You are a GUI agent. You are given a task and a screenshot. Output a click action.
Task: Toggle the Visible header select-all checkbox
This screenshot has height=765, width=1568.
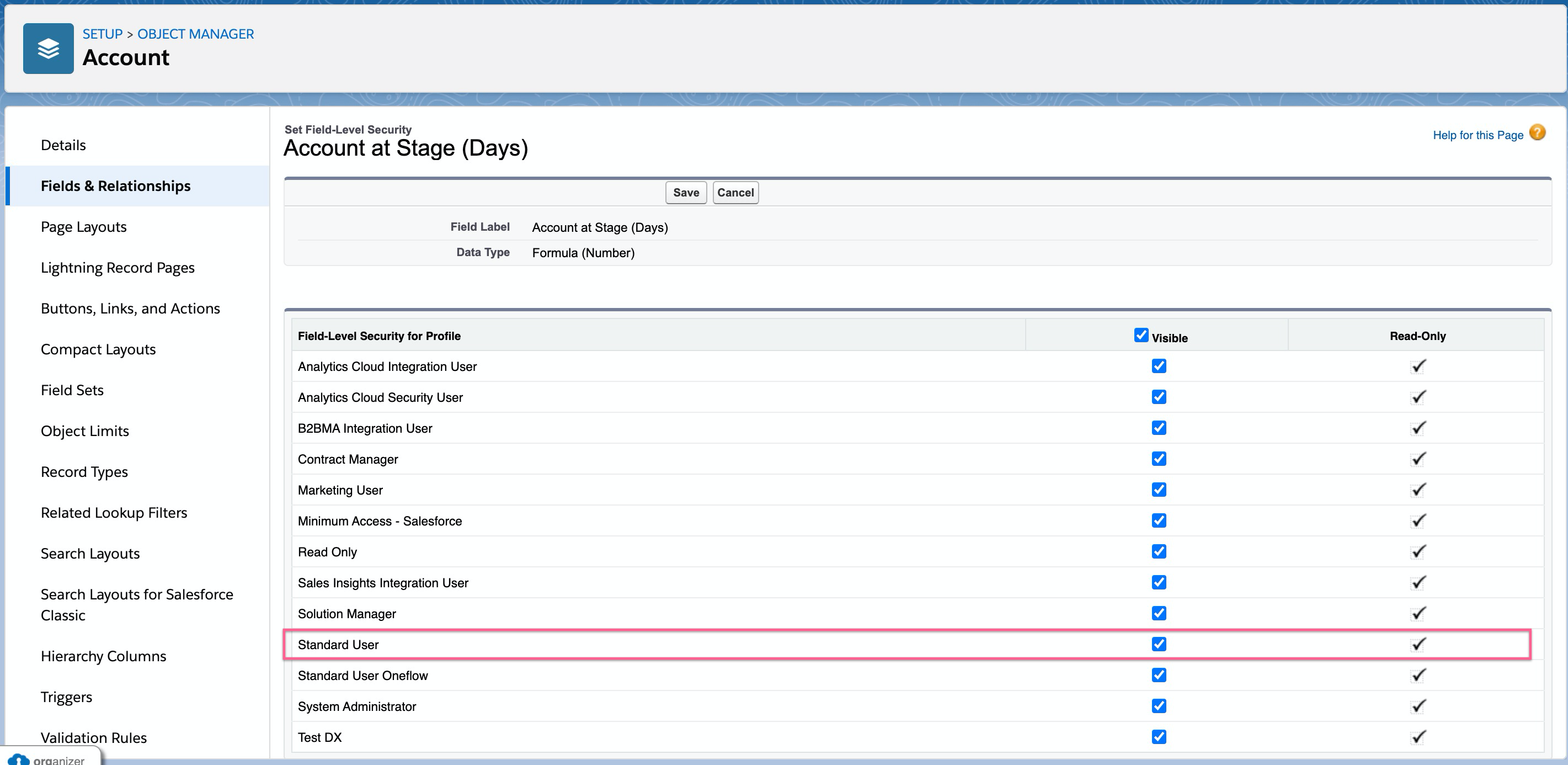[1141, 335]
